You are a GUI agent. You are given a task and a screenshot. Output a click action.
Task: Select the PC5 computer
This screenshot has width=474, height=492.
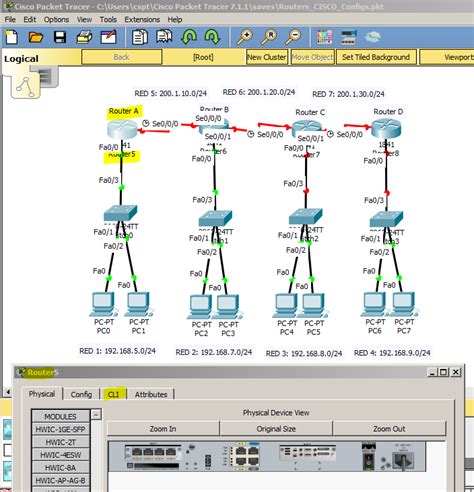click(314, 305)
